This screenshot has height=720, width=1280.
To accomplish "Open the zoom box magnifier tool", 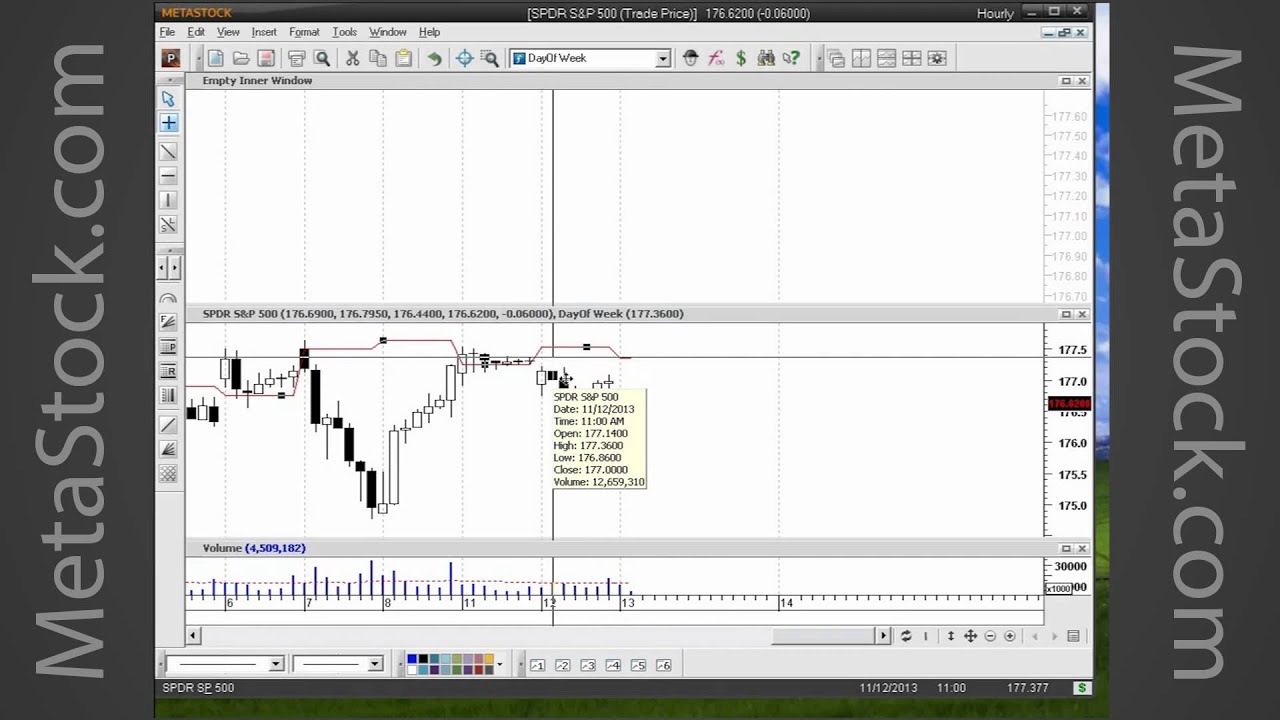I will click(x=490, y=58).
